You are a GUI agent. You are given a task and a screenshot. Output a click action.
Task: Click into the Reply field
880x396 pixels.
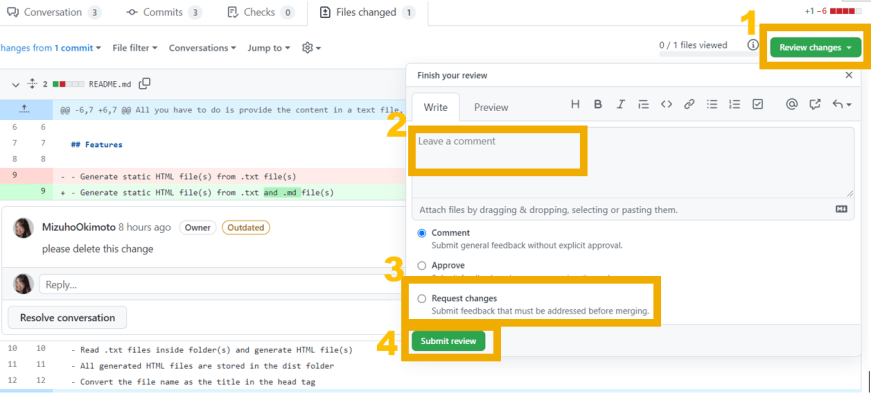(222, 284)
